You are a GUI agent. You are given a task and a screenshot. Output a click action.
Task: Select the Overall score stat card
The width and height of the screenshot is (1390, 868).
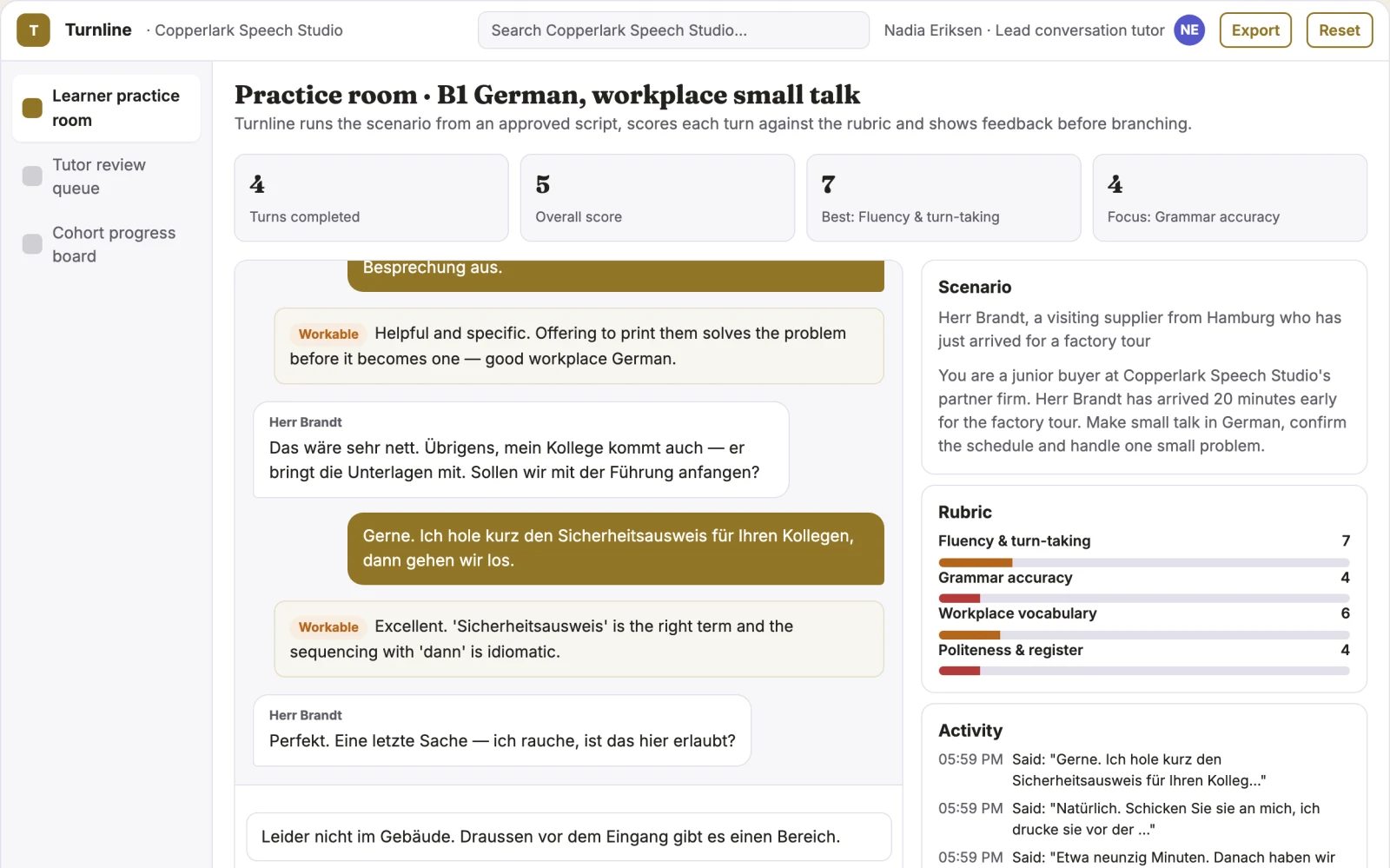coord(658,198)
